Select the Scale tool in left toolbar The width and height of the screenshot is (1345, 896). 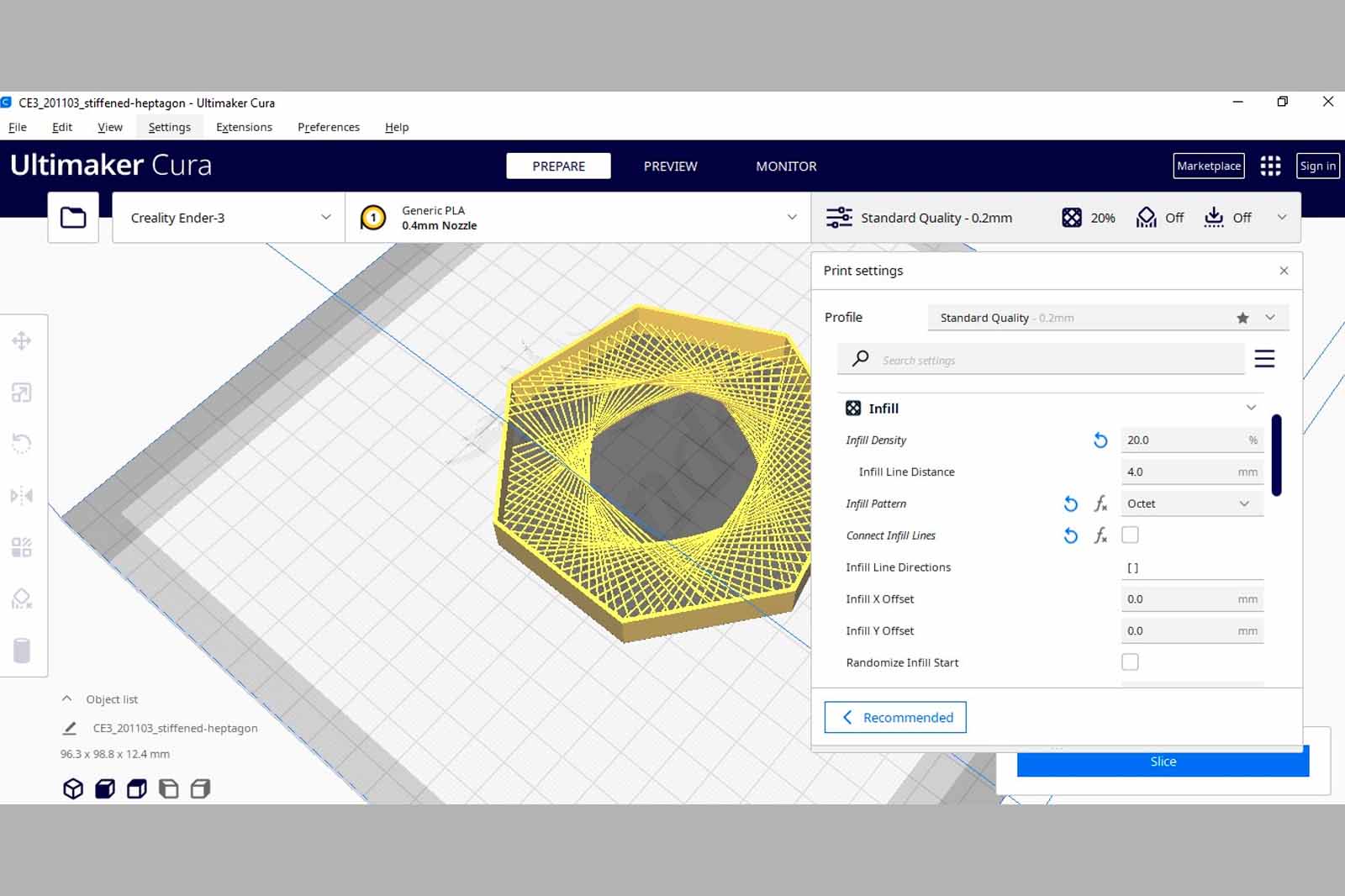[x=22, y=393]
